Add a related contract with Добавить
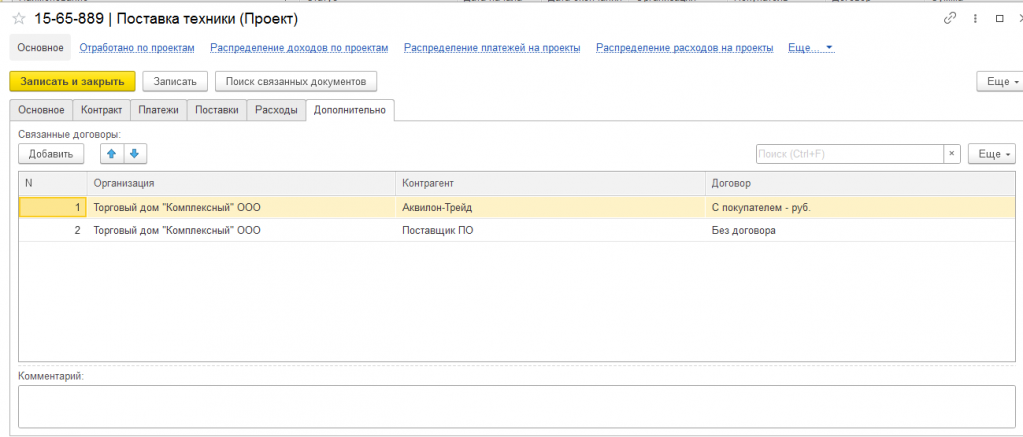The width and height of the screenshot is (1023, 437). click(x=51, y=154)
